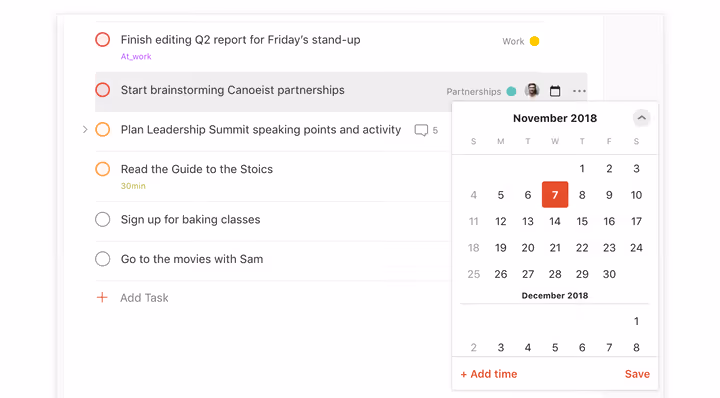
Task: Mark Plan Leadership Summit task complete
Action: click(x=102, y=129)
